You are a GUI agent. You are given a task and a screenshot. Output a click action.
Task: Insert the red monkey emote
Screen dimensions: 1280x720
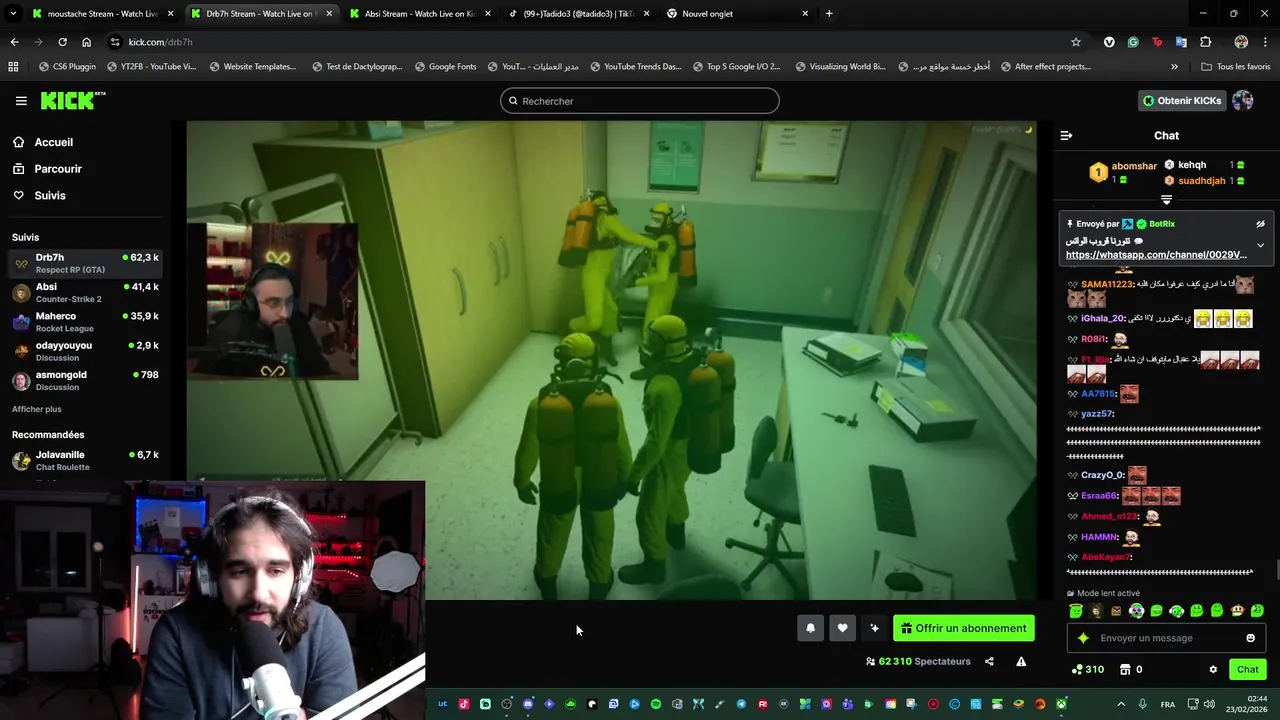tap(1237, 610)
